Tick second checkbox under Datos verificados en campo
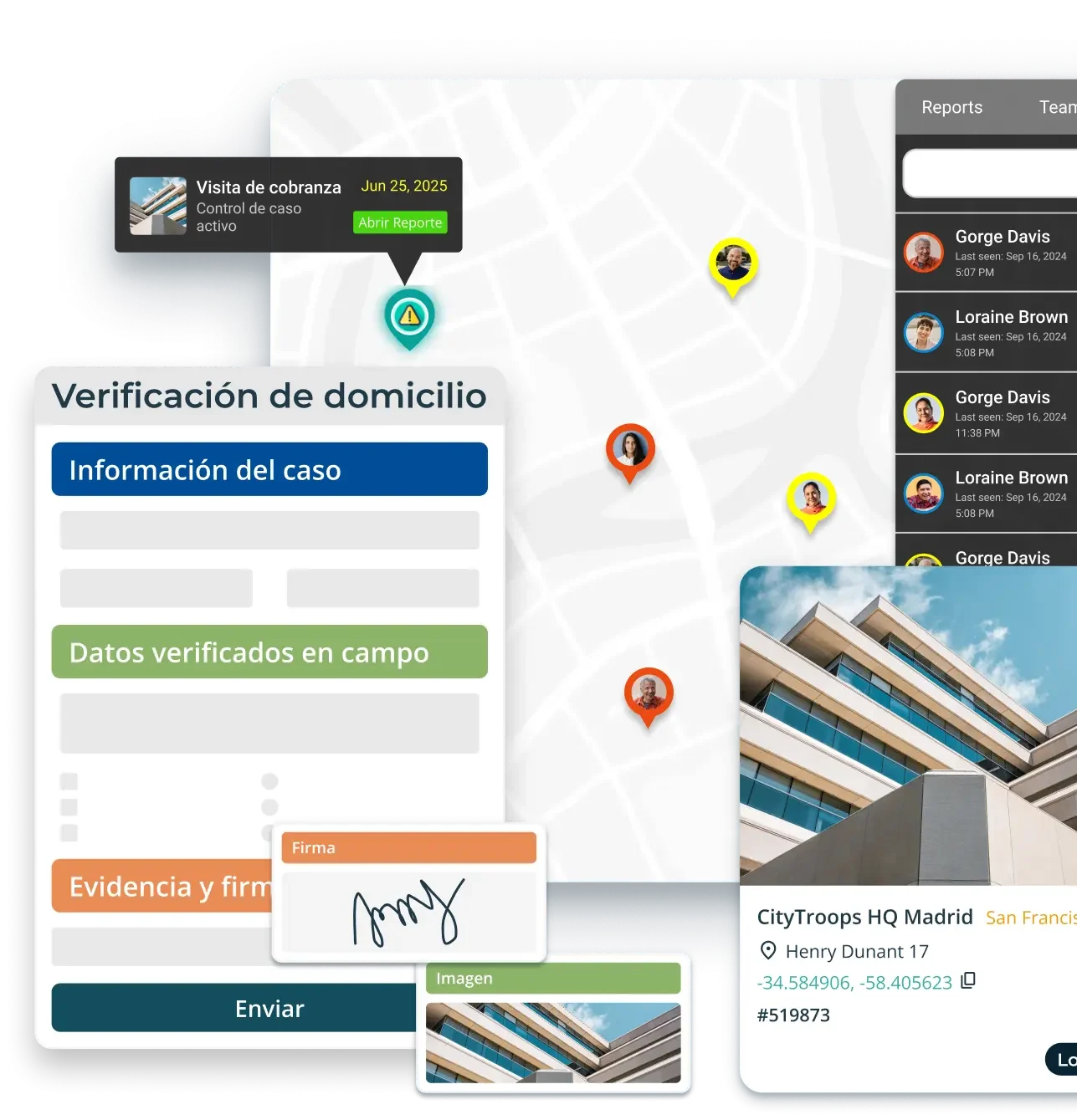This screenshot has height=1120, width=1077. (69, 807)
